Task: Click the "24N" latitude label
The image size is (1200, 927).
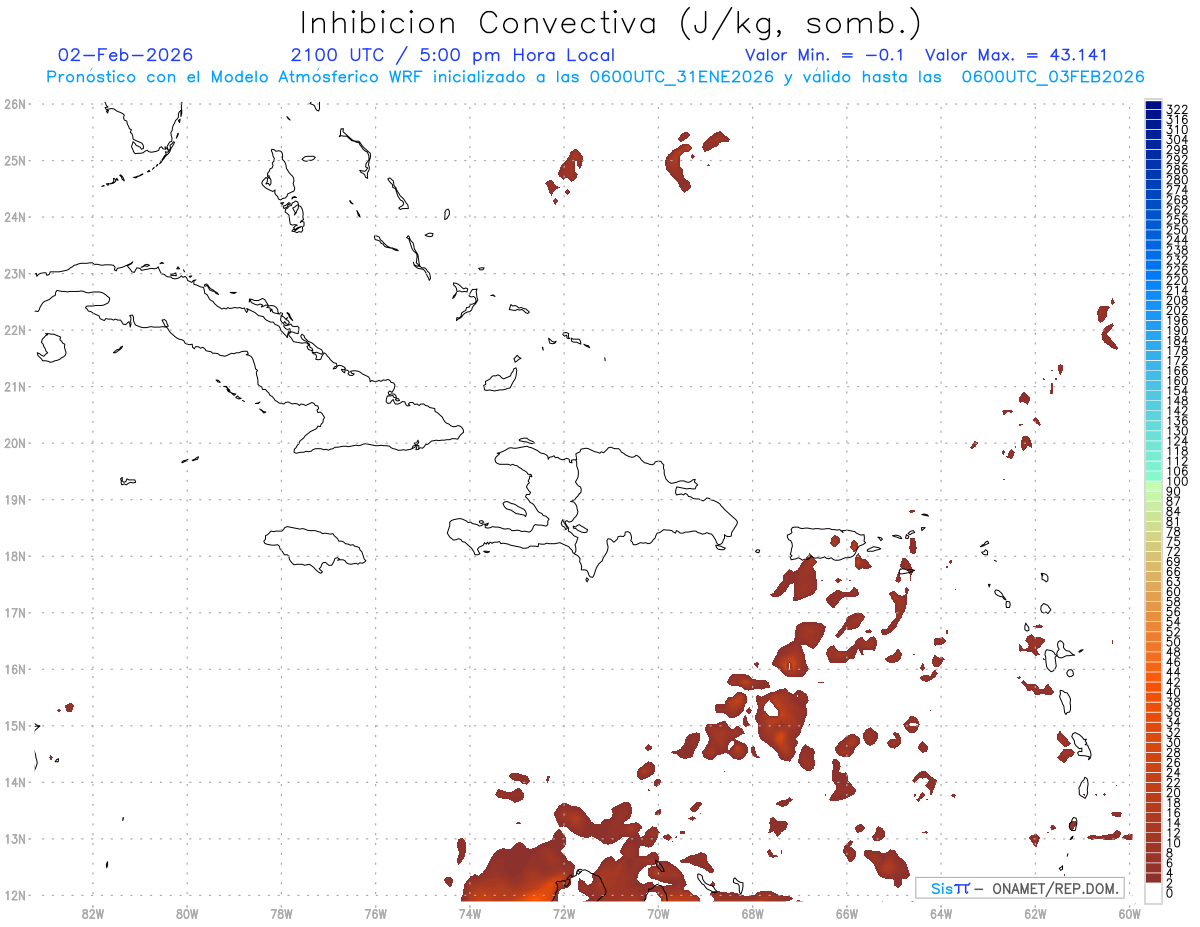Action: pyautogui.click(x=14, y=216)
